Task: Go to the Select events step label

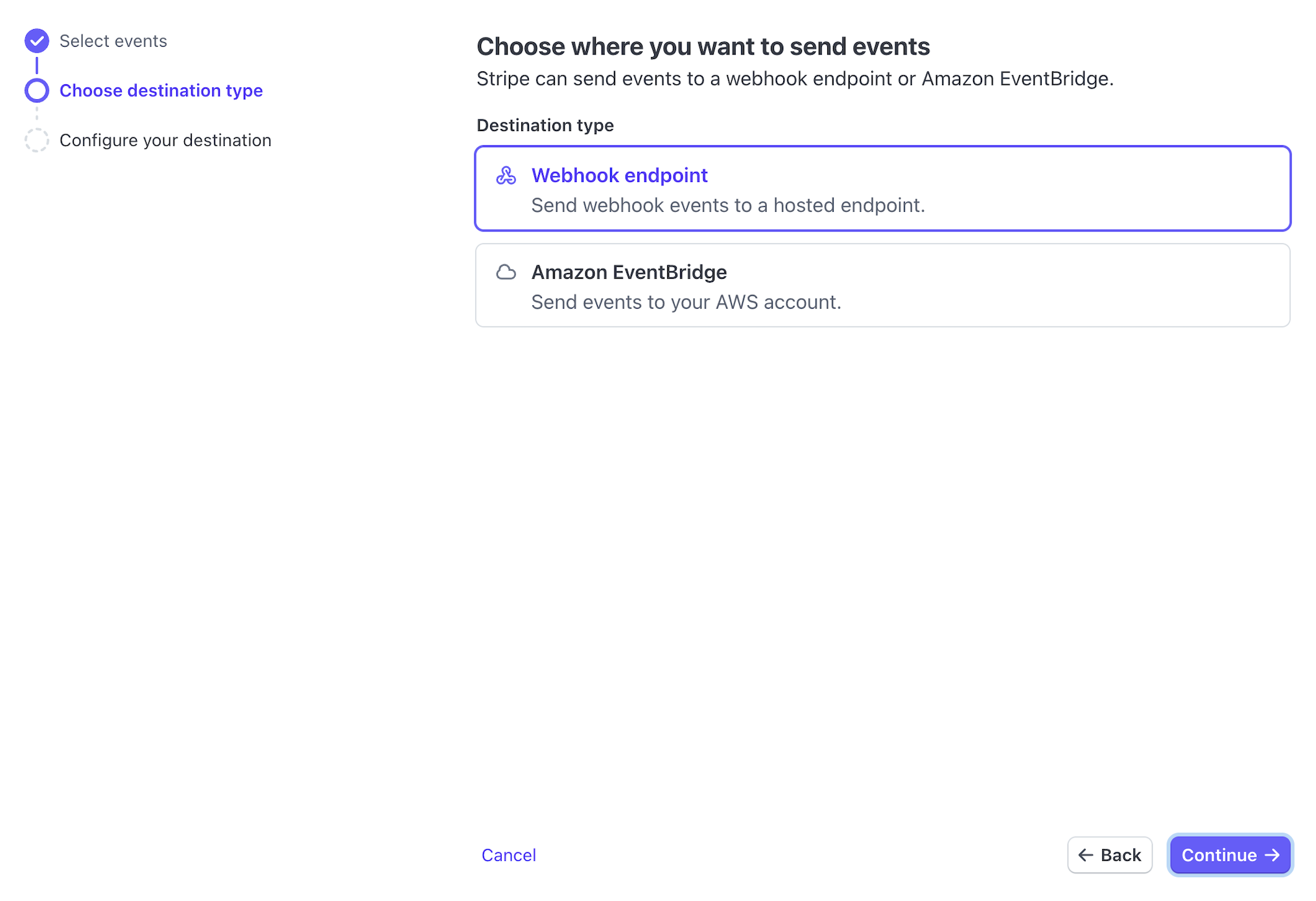Action: pos(113,41)
